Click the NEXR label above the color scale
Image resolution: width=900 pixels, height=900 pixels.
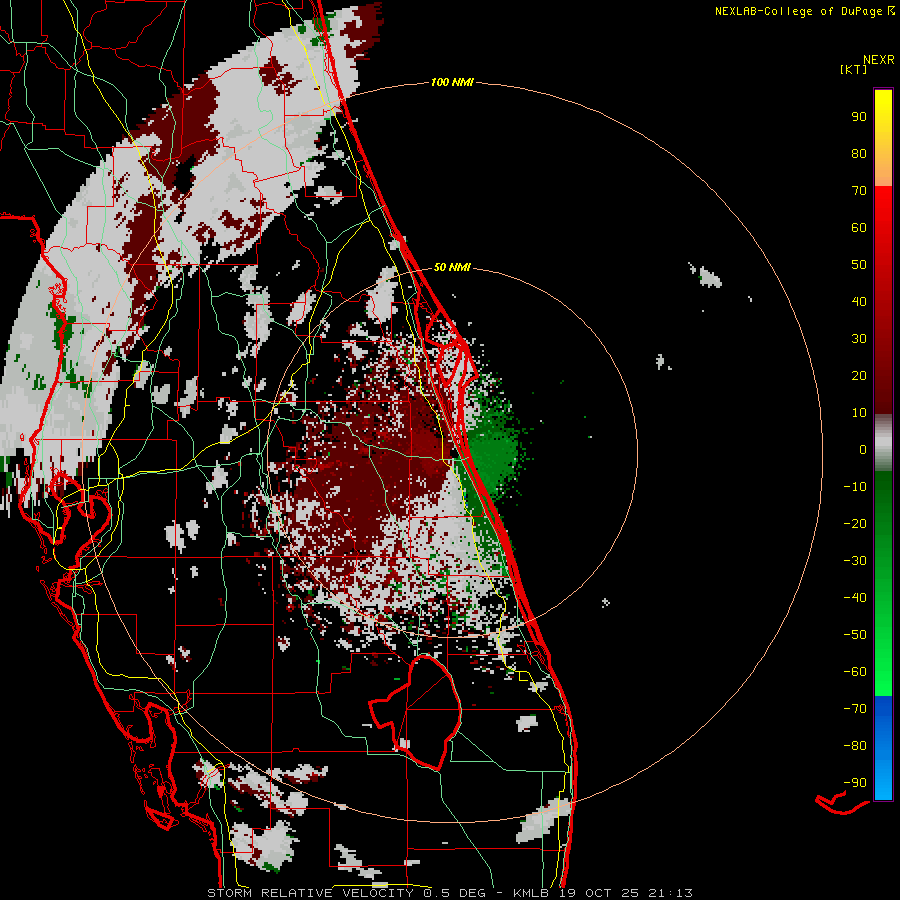pos(878,60)
